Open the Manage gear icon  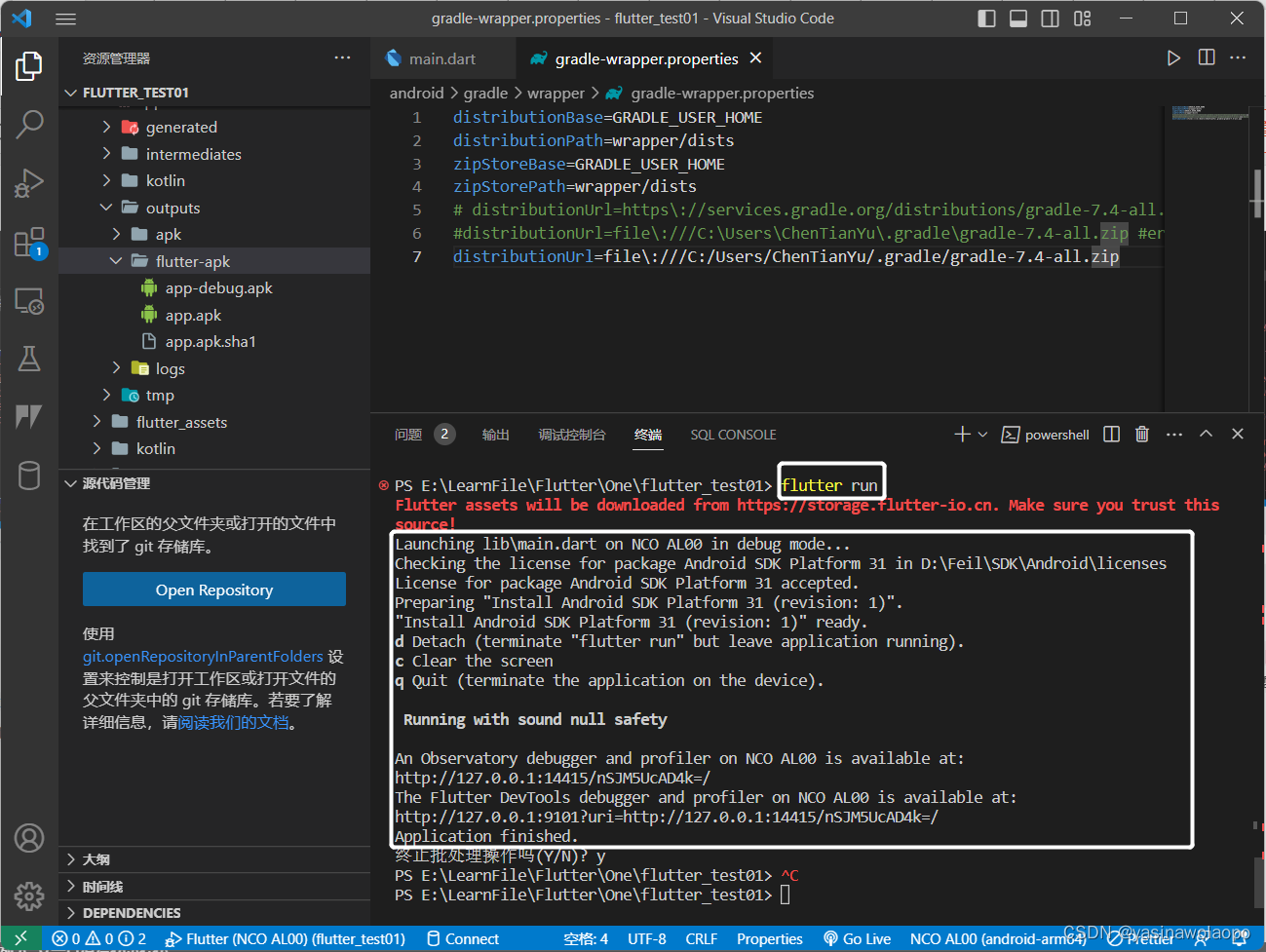click(29, 895)
